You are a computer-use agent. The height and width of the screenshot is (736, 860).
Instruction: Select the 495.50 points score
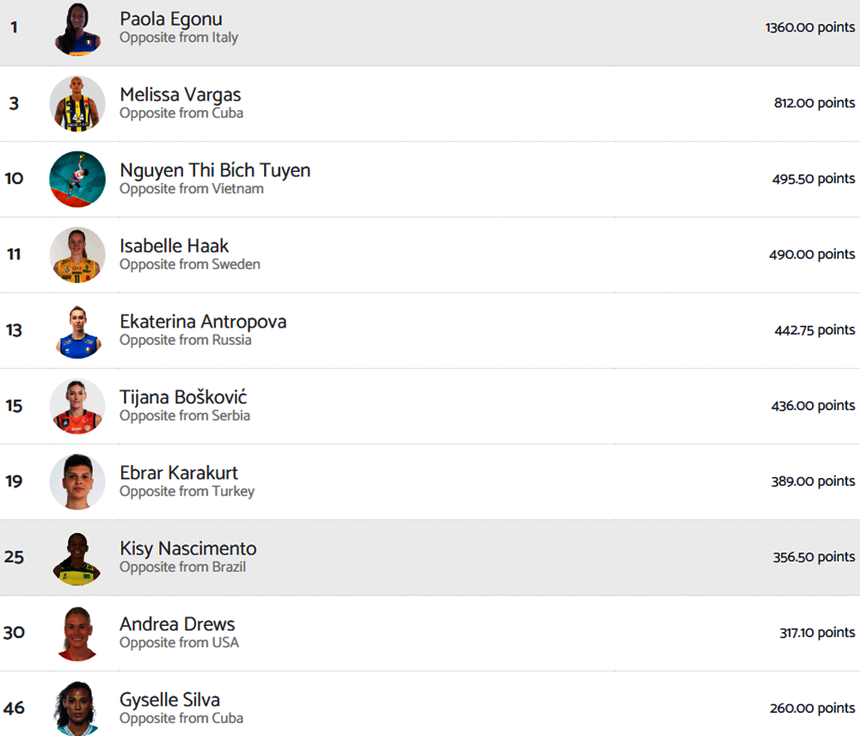click(x=814, y=179)
